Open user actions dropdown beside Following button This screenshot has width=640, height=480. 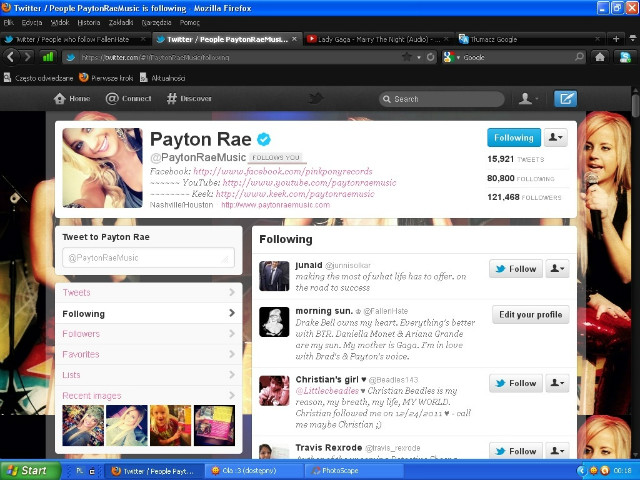(x=556, y=138)
